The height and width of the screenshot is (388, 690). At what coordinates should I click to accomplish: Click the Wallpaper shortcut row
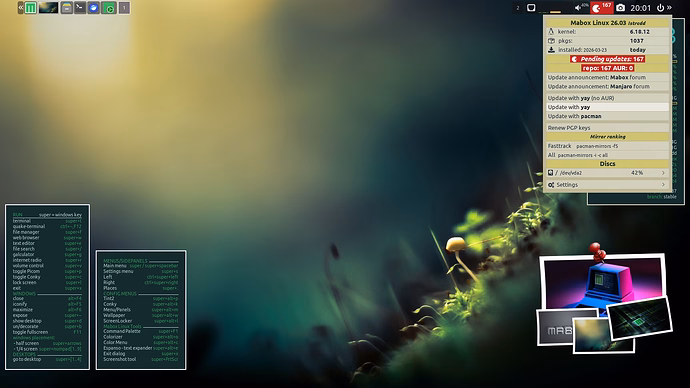[x=141, y=315]
